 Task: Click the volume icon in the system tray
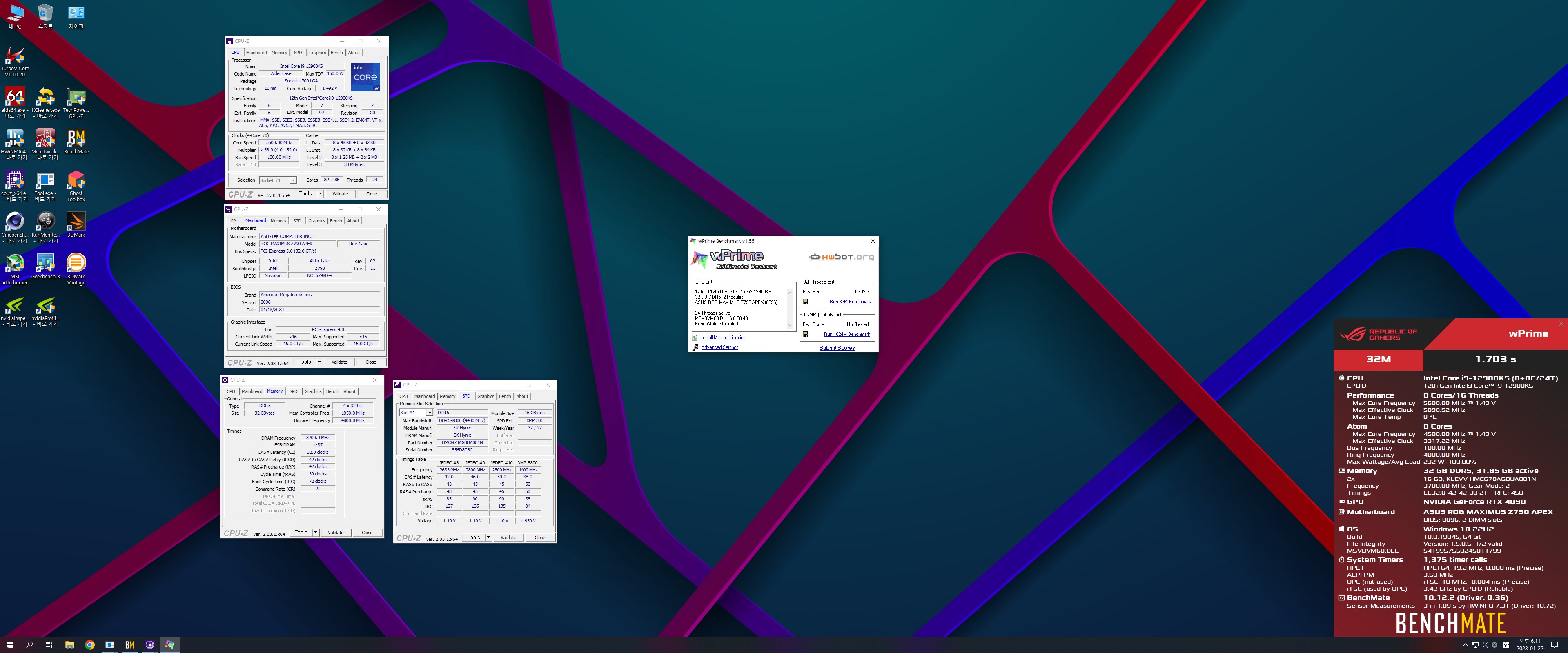pyautogui.click(x=1485, y=644)
